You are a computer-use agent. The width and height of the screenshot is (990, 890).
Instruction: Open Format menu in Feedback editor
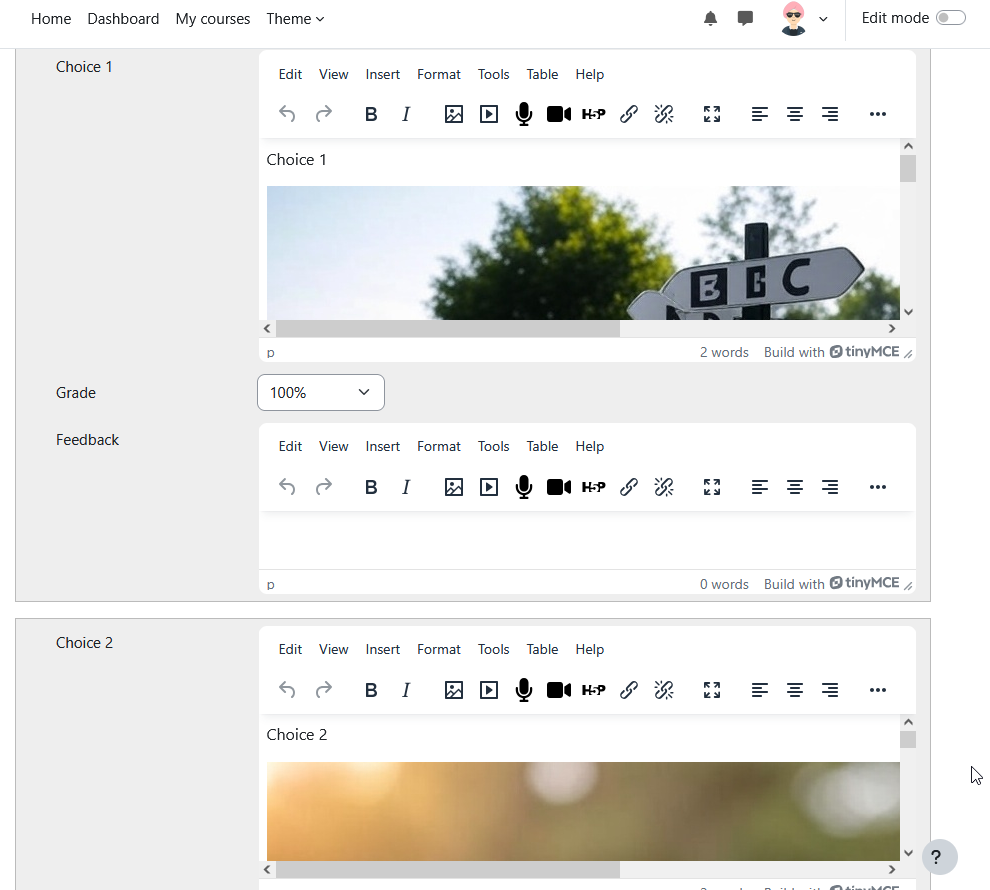439,446
